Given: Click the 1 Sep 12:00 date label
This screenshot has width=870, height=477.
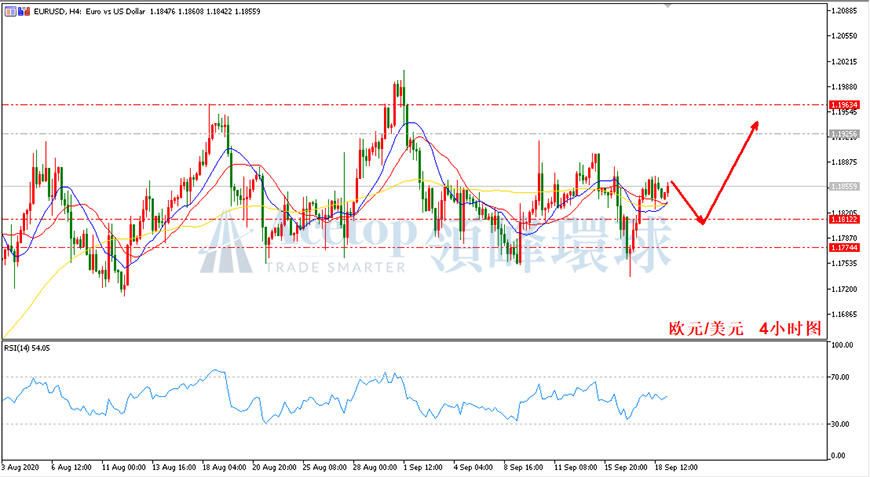Looking at the screenshot, I should tap(423, 468).
